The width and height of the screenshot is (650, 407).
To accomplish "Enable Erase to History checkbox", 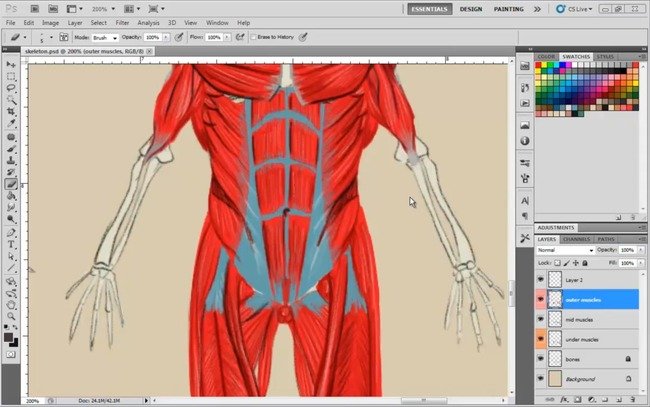I will pos(253,37).
